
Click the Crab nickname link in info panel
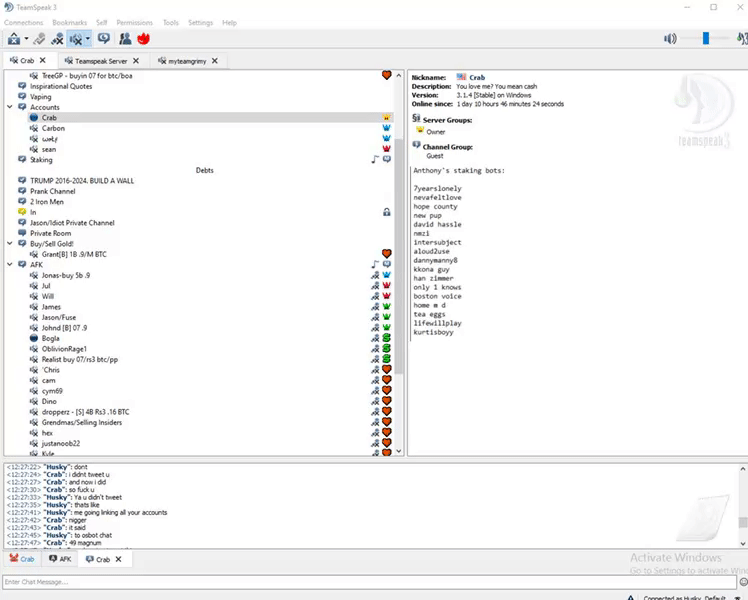tap(477, 77)
